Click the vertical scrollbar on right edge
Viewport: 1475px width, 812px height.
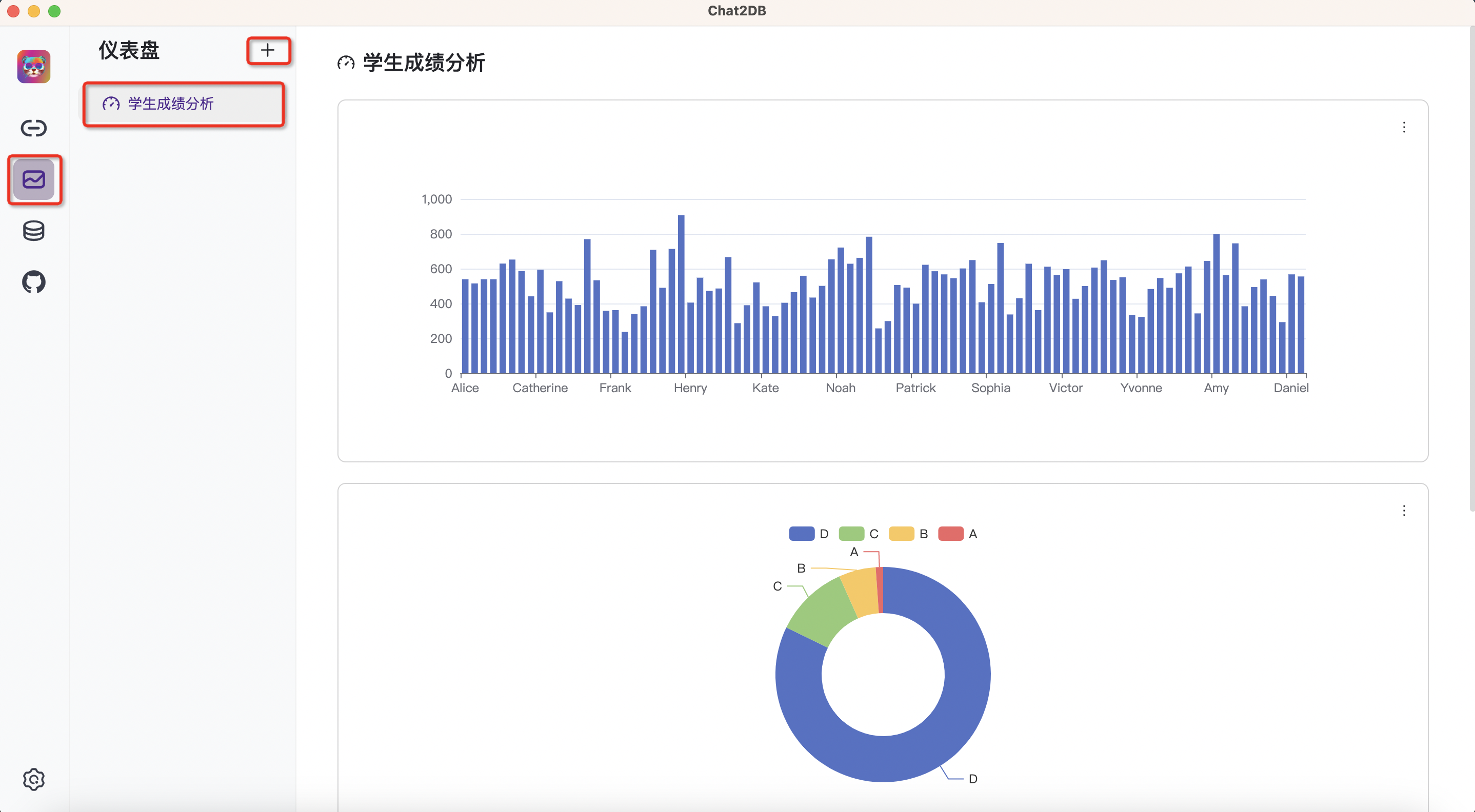tap(1471, 269)
